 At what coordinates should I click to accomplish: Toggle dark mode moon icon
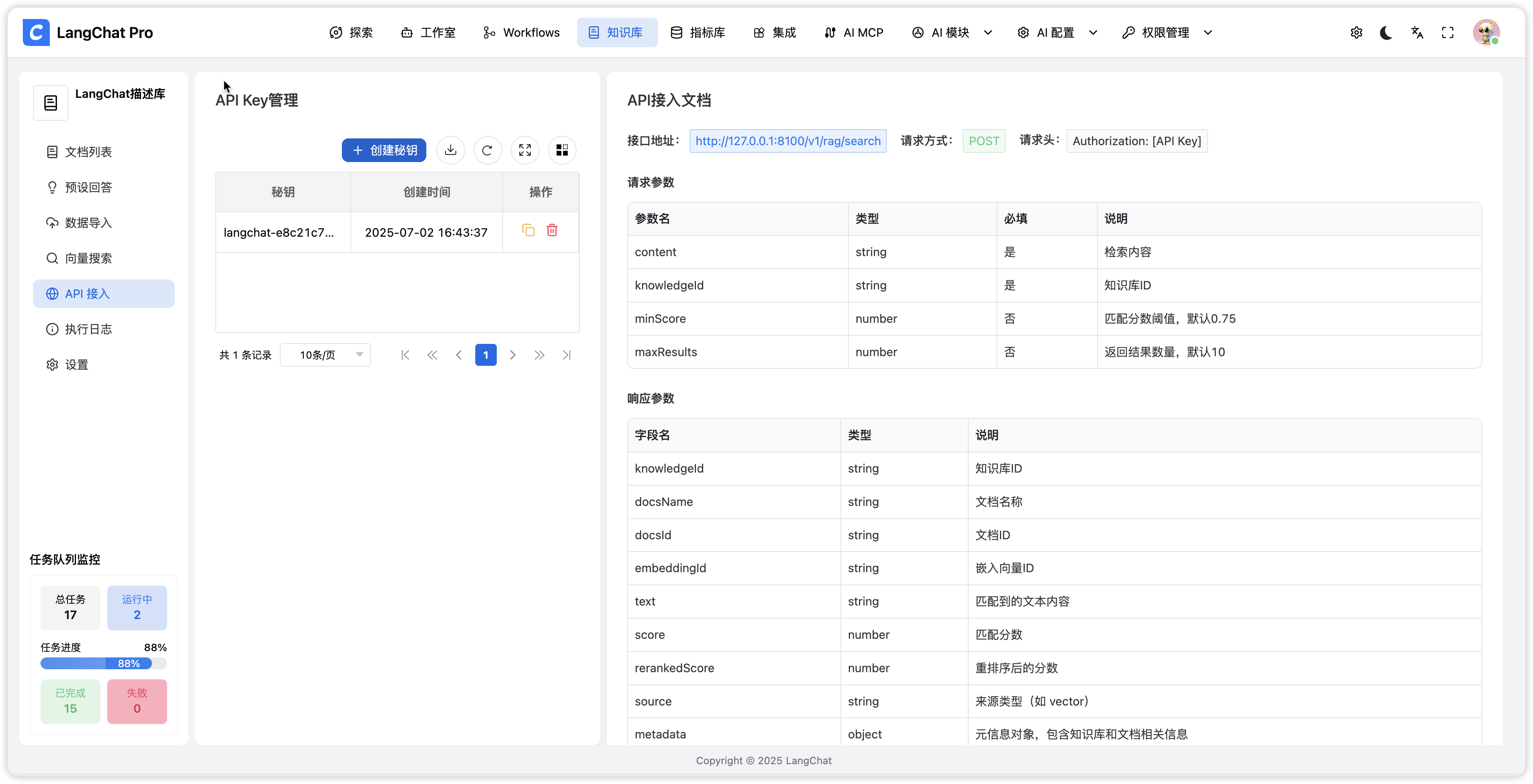pyautogui.click(x=1386, y=33)
